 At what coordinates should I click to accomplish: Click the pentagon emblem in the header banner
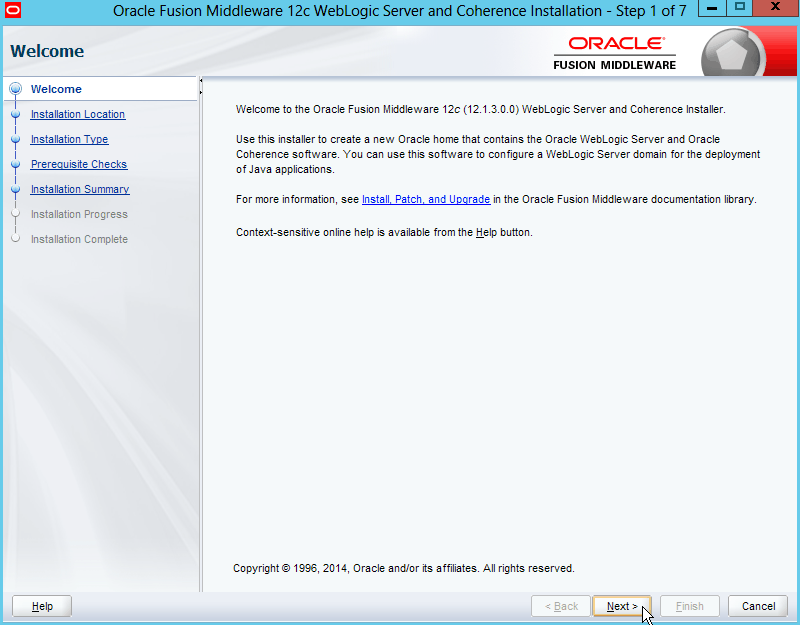point(735,53)
